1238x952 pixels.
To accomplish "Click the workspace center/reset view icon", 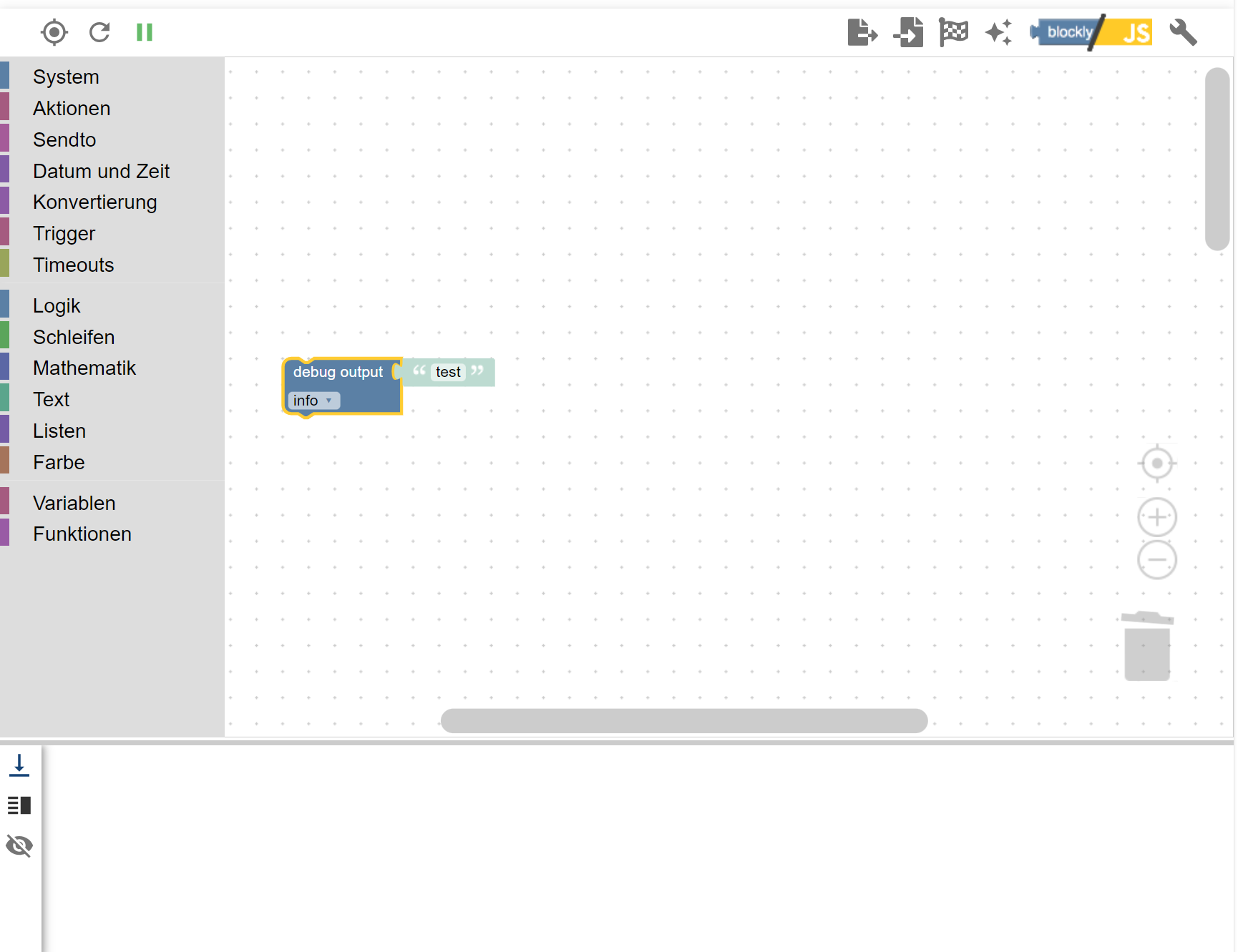I will coord(1157,463).
